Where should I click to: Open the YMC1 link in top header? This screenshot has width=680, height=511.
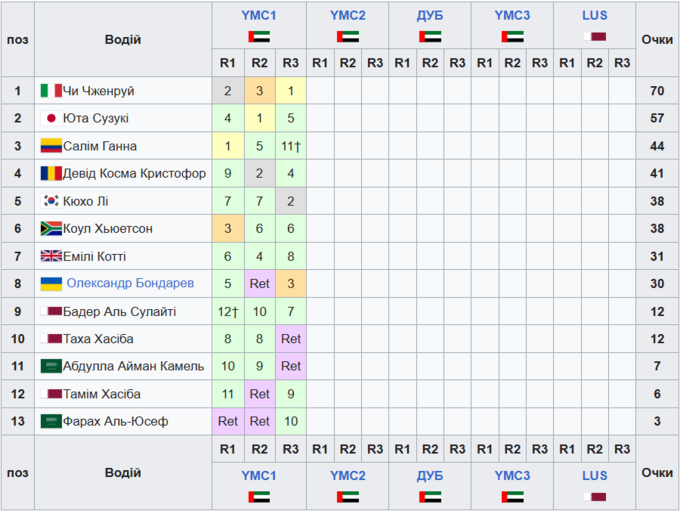[x=259, y=16]
